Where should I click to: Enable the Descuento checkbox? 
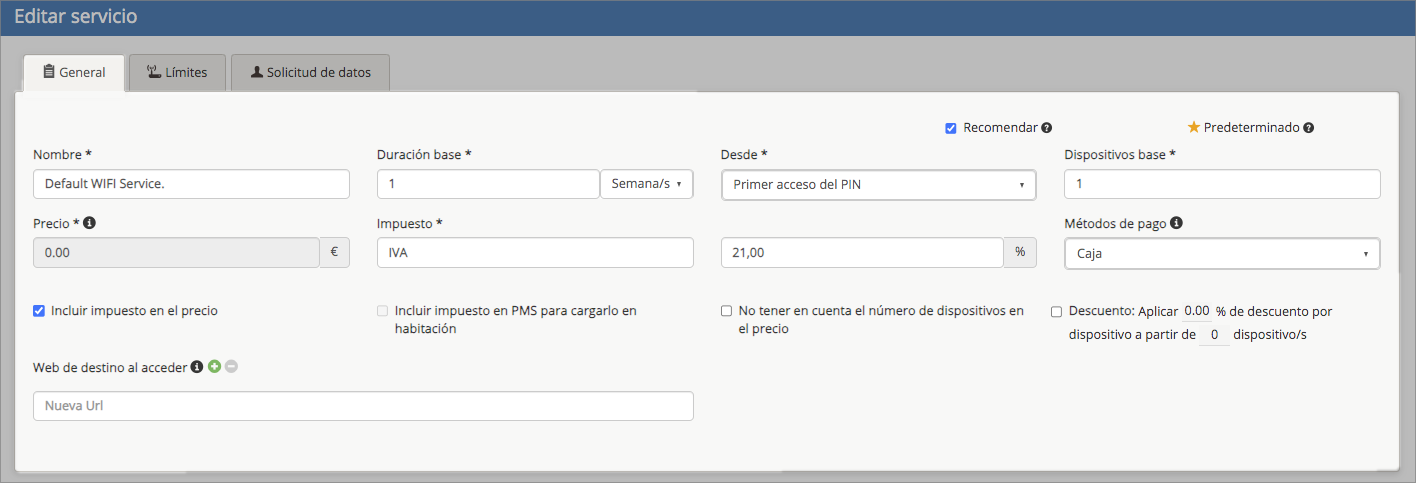click(1057, 312)
